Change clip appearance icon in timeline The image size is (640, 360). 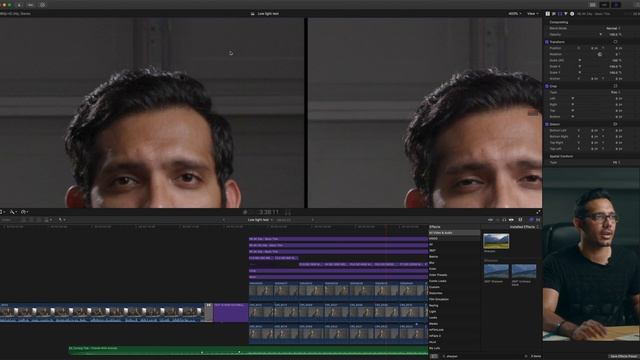tap(520, 220)
